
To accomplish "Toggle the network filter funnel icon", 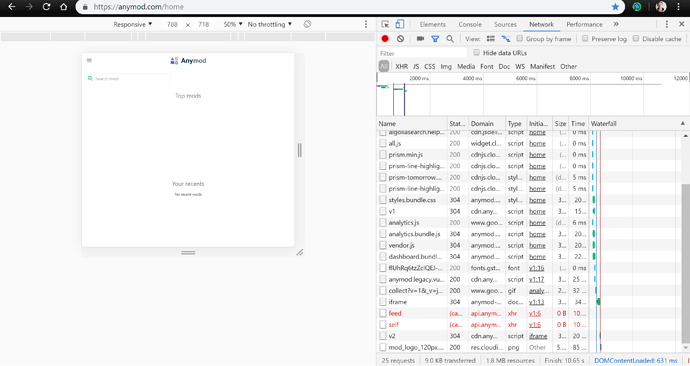I will [x=435, y=39].
